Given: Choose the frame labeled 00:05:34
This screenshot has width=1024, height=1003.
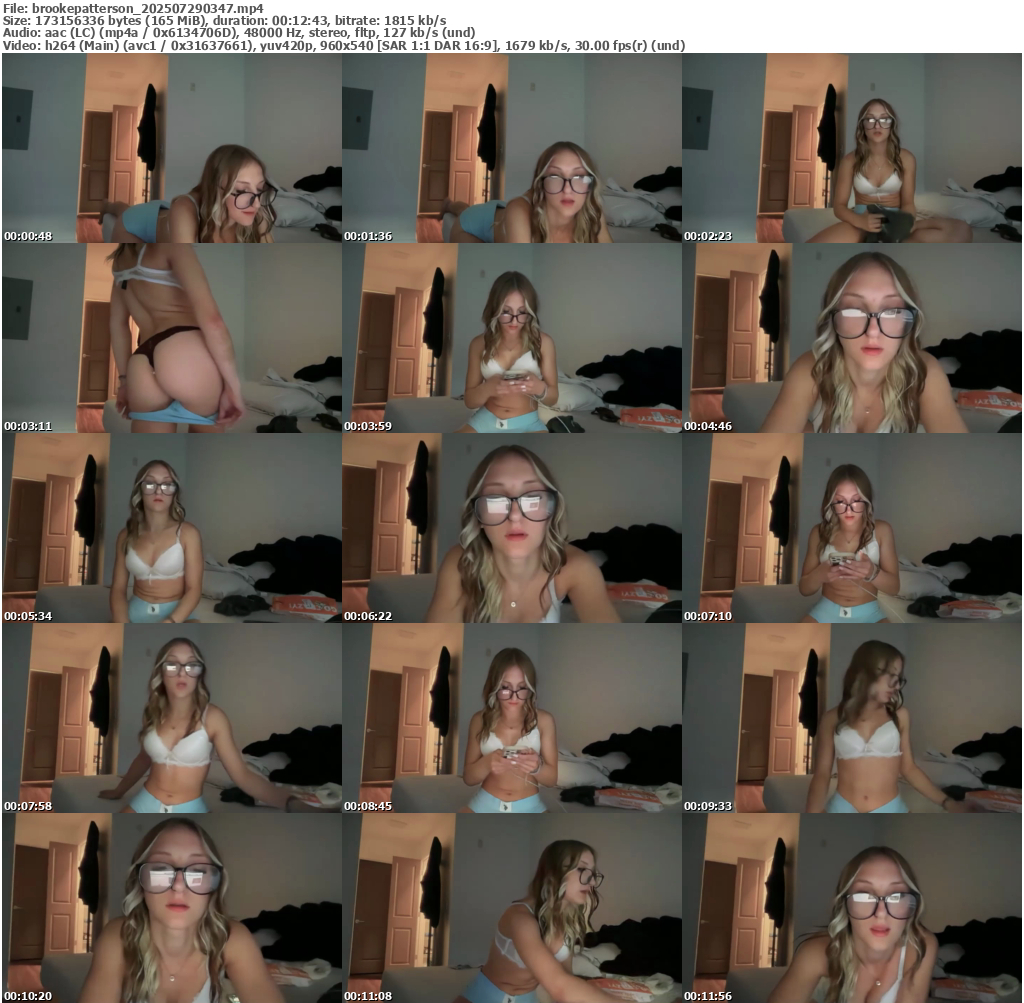Looking at the screenshot, I should (172, 528).
